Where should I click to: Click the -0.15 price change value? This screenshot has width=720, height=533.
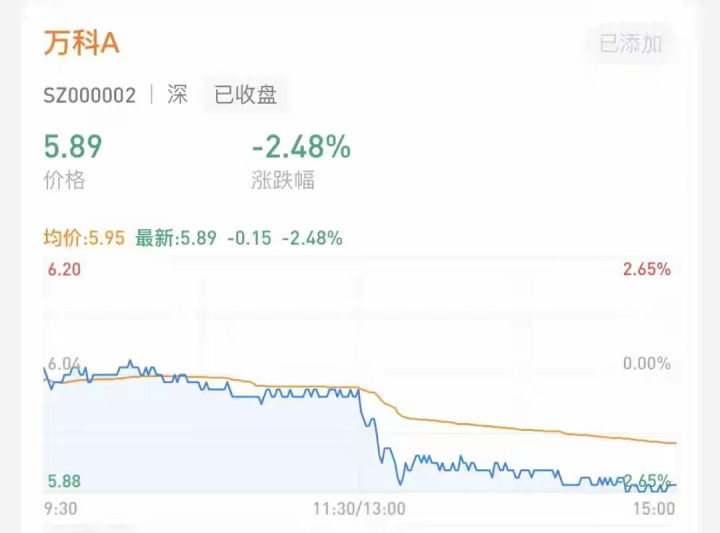pyautogui.click(x=249, y=238)
